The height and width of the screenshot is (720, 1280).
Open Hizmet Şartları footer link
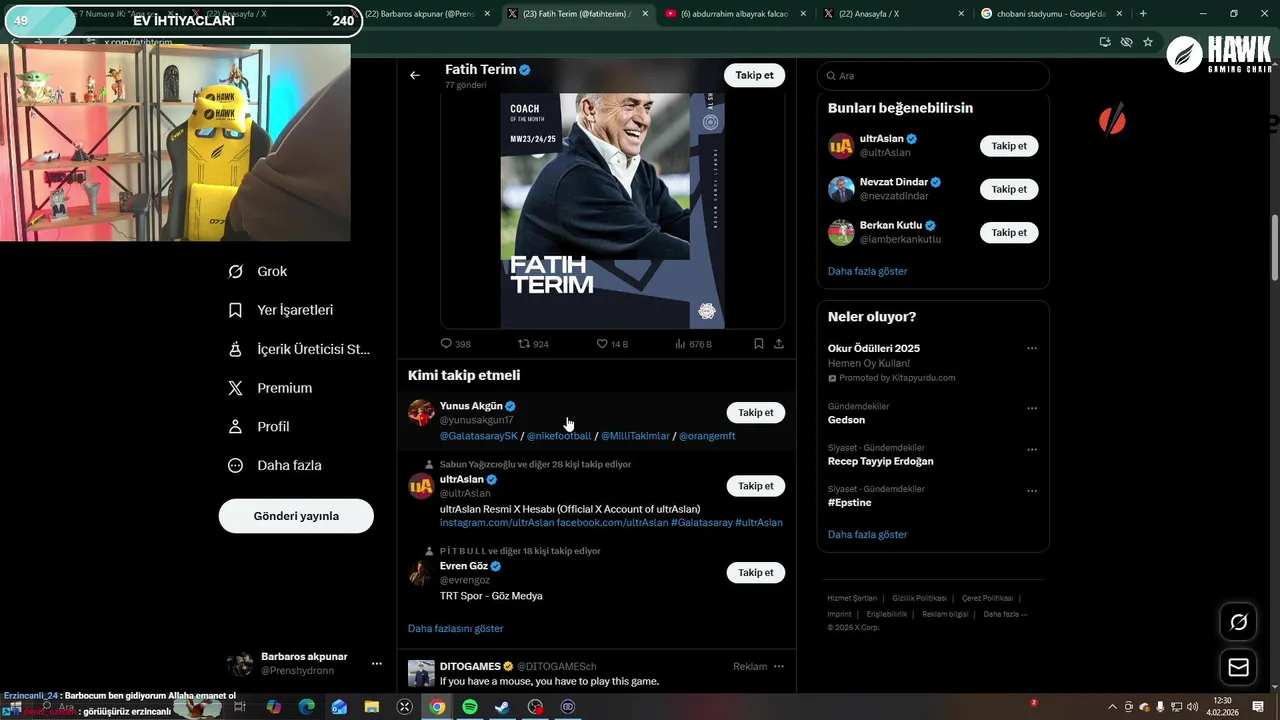[852, 598]
